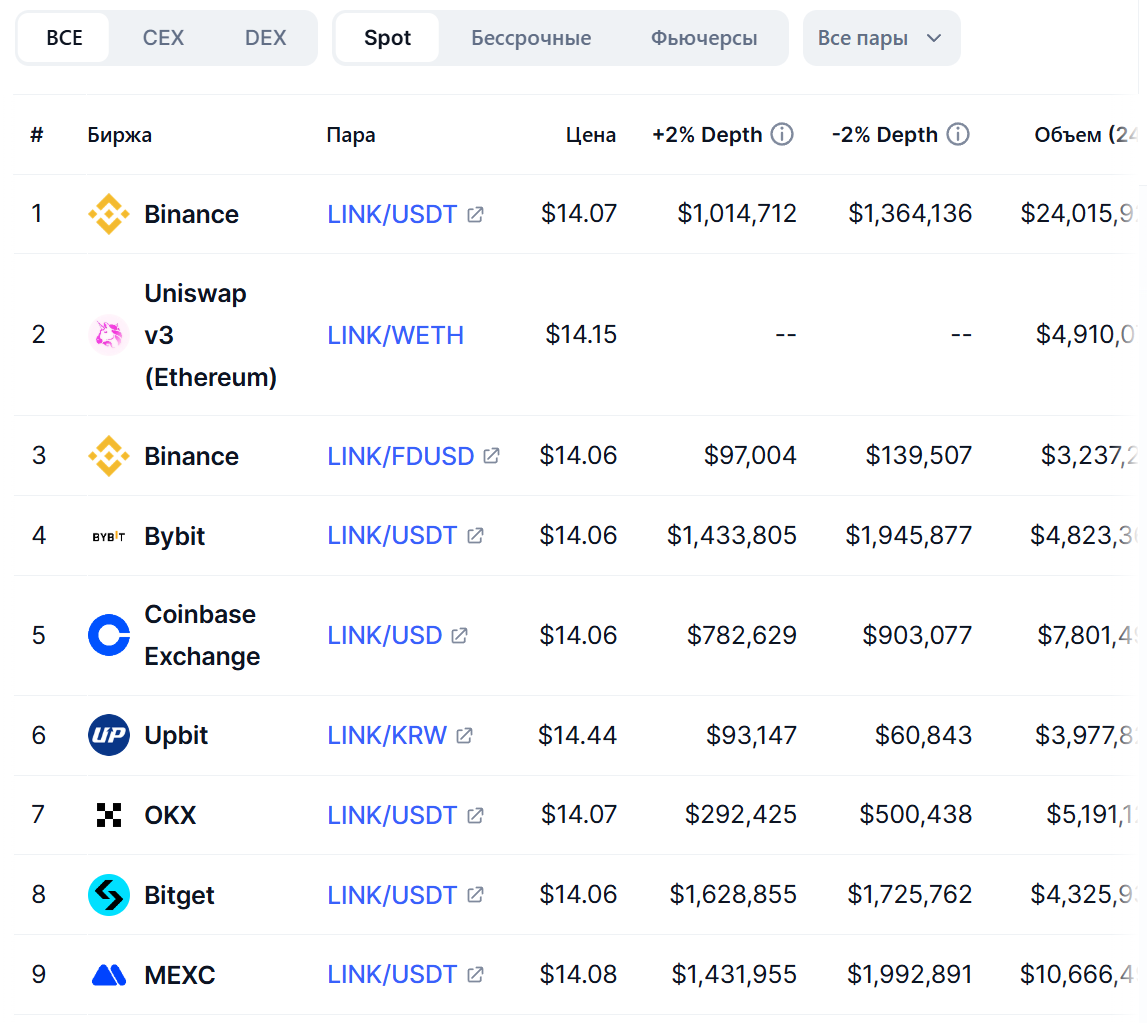Select the Spot market tab
The width and height of the screenshot is (1147, 1023).
387,38
